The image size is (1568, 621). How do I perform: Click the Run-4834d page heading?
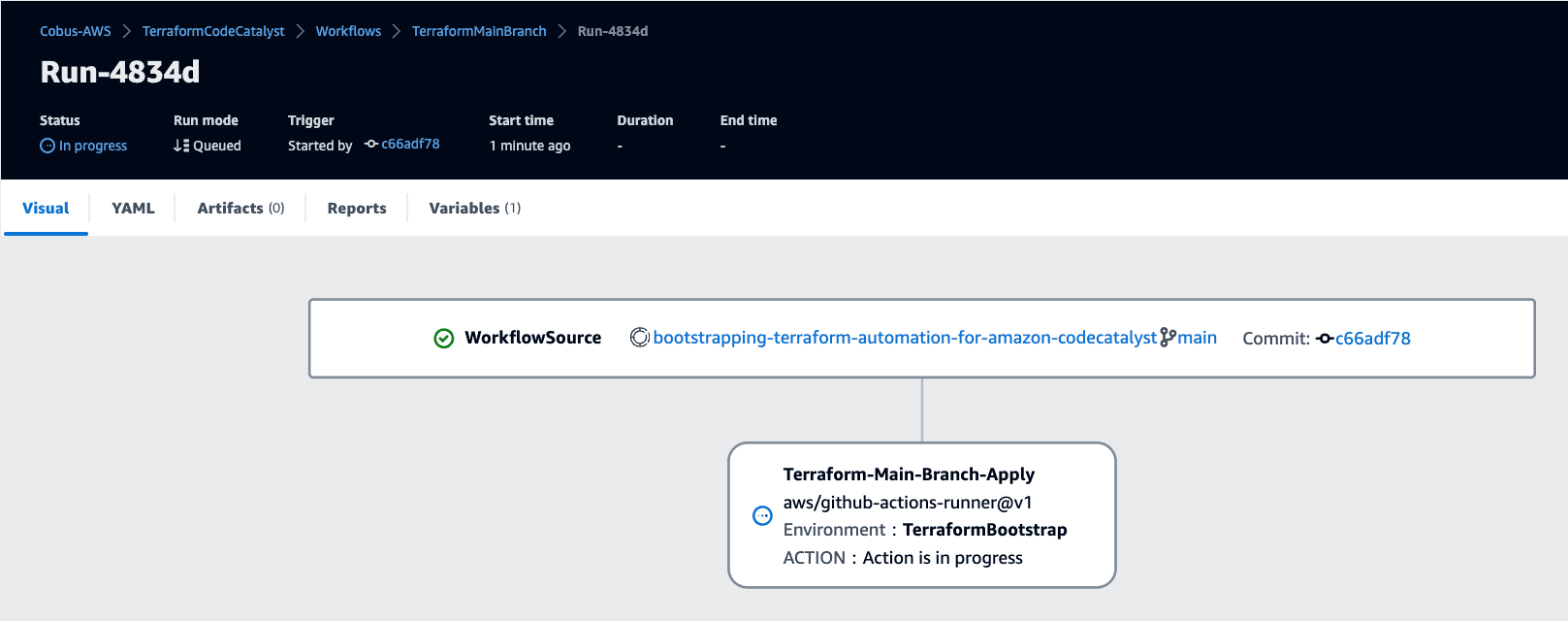point(120,72)
